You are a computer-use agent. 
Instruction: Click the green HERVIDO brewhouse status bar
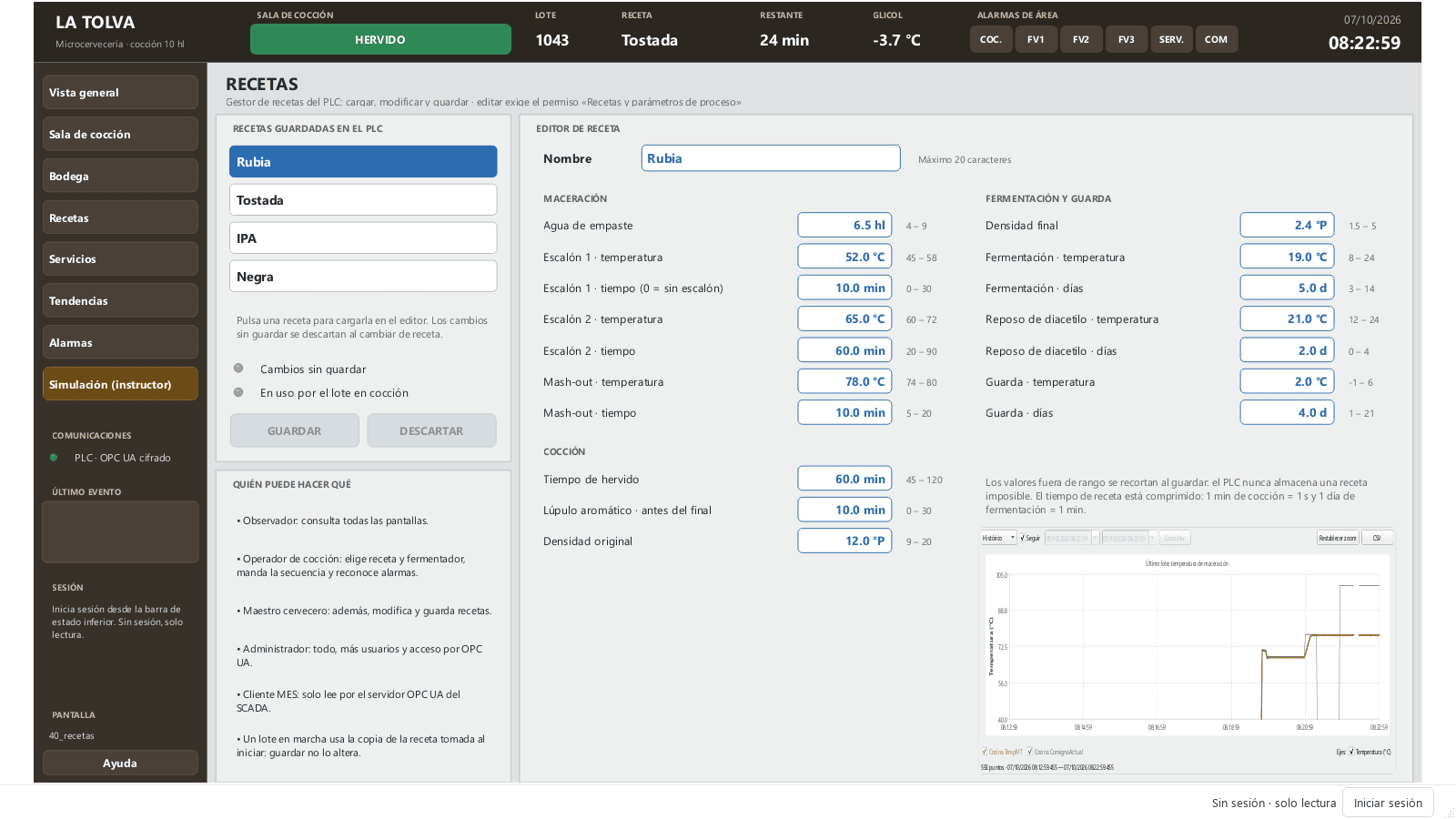tap(380, 39)
